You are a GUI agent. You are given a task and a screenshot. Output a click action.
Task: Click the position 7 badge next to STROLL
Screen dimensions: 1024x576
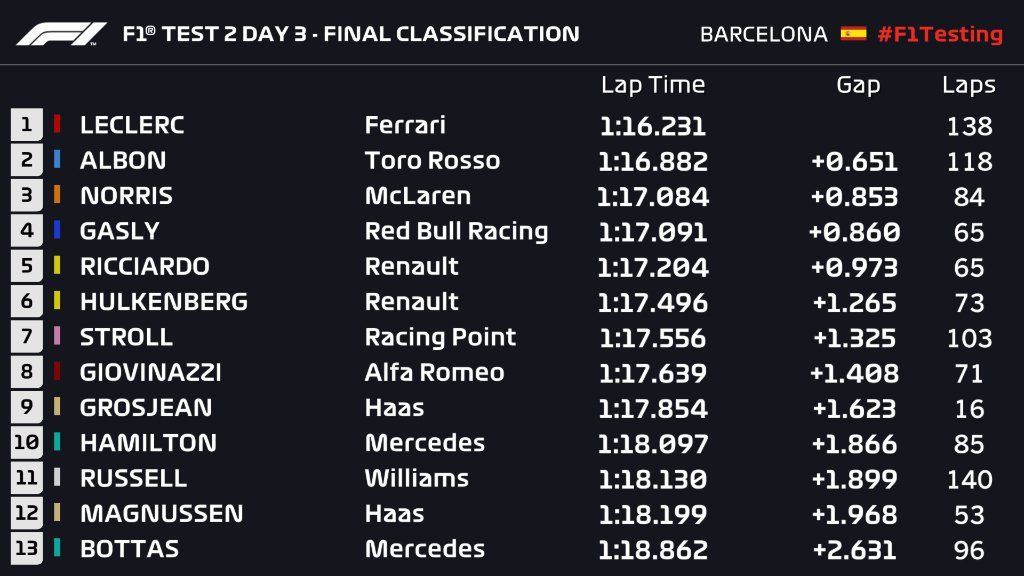(x=26, y=337)
